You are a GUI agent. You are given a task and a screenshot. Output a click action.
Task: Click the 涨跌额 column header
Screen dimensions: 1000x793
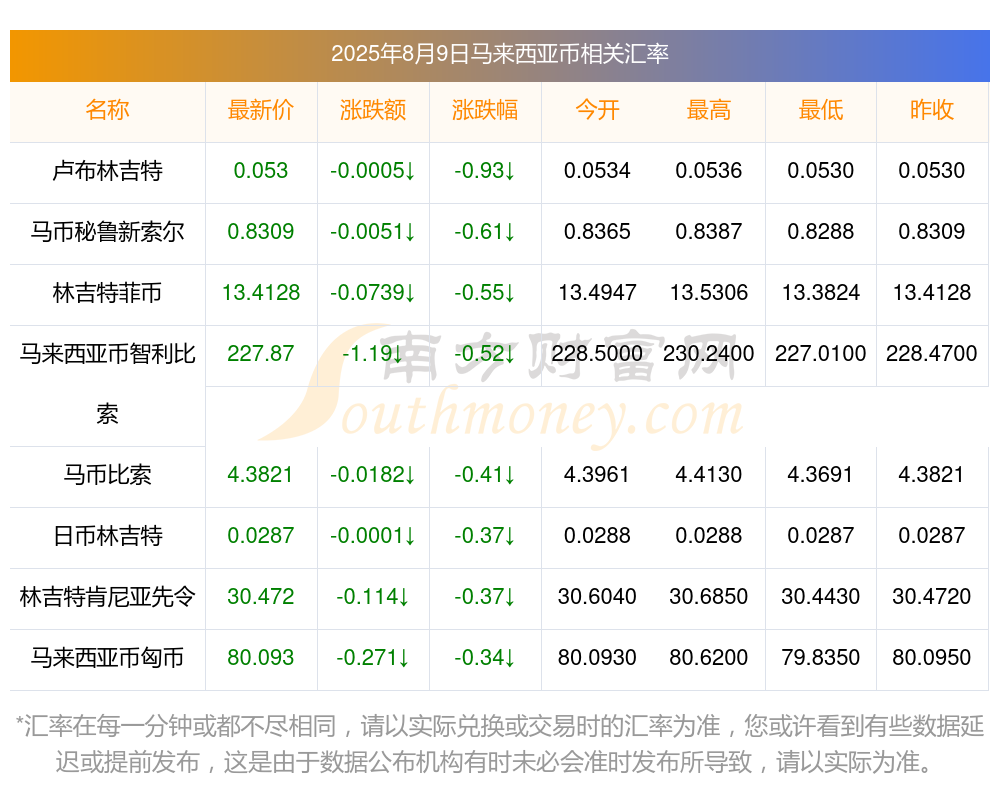point(372,110)
